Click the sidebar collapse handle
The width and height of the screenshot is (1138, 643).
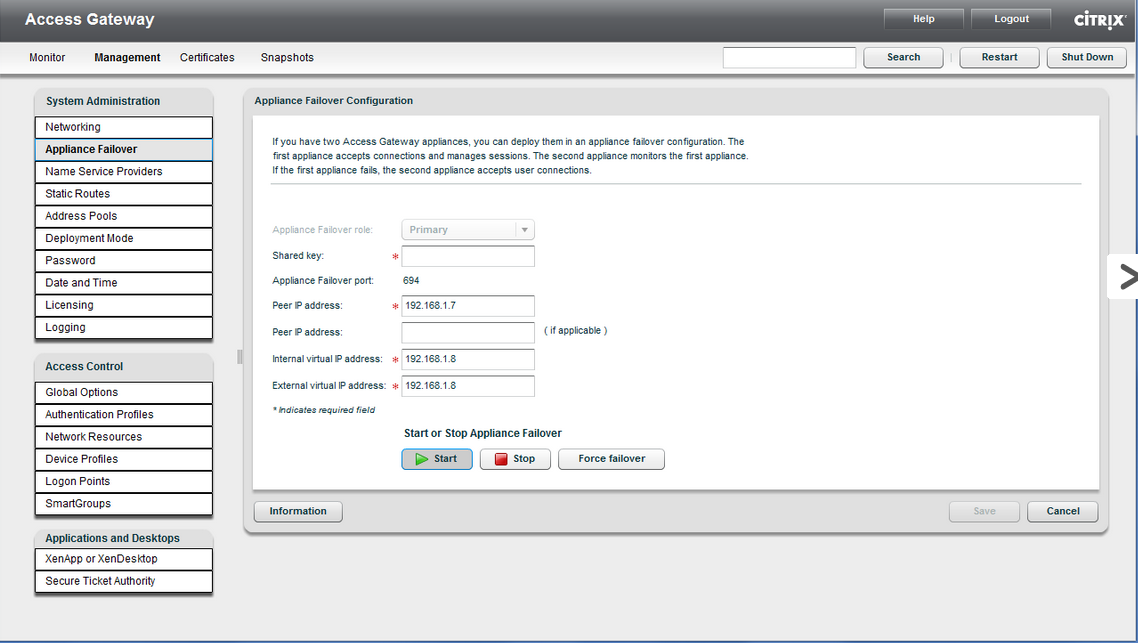pyautogui.click(x=239, y=357)
